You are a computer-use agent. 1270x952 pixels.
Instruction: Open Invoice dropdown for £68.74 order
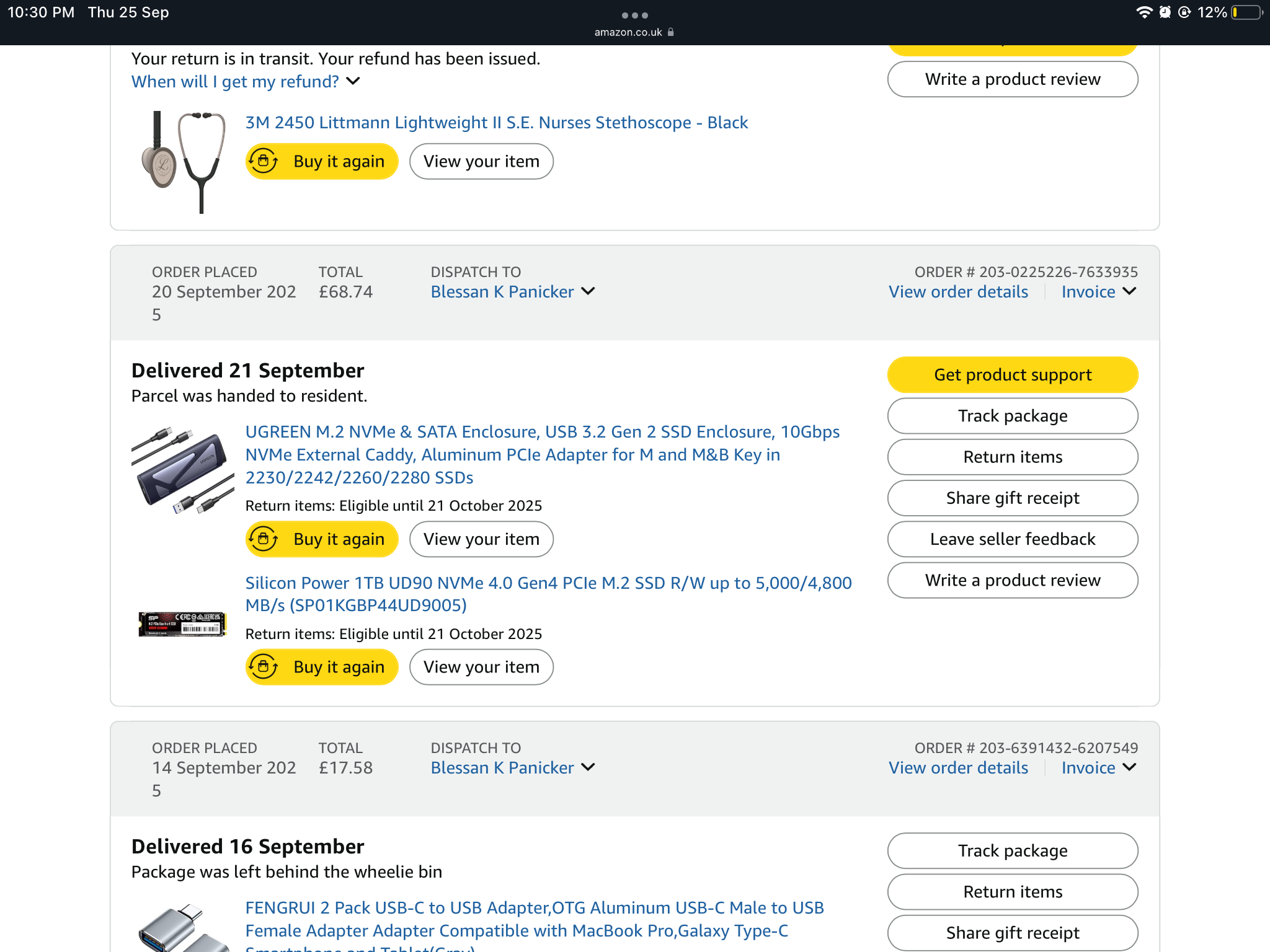1098,292
